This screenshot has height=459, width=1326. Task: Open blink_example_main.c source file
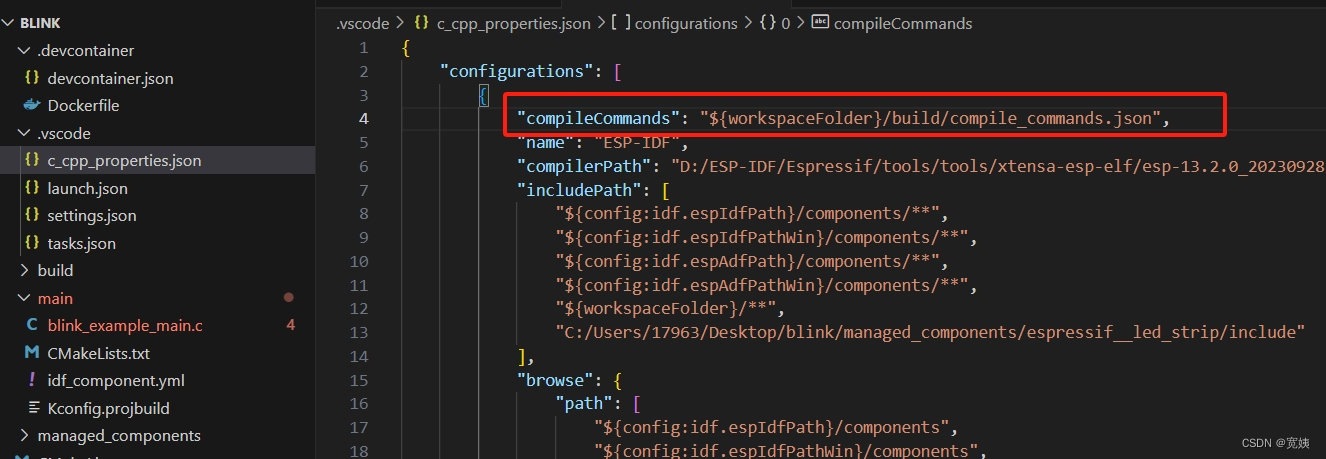pos(125,325)
